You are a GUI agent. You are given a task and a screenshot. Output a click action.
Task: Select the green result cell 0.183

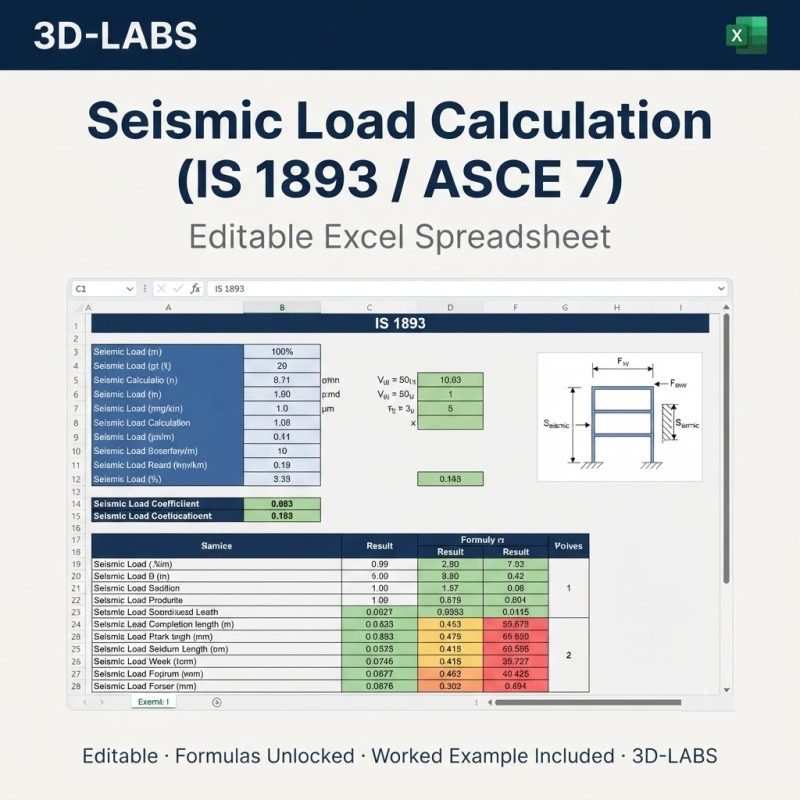282,516
